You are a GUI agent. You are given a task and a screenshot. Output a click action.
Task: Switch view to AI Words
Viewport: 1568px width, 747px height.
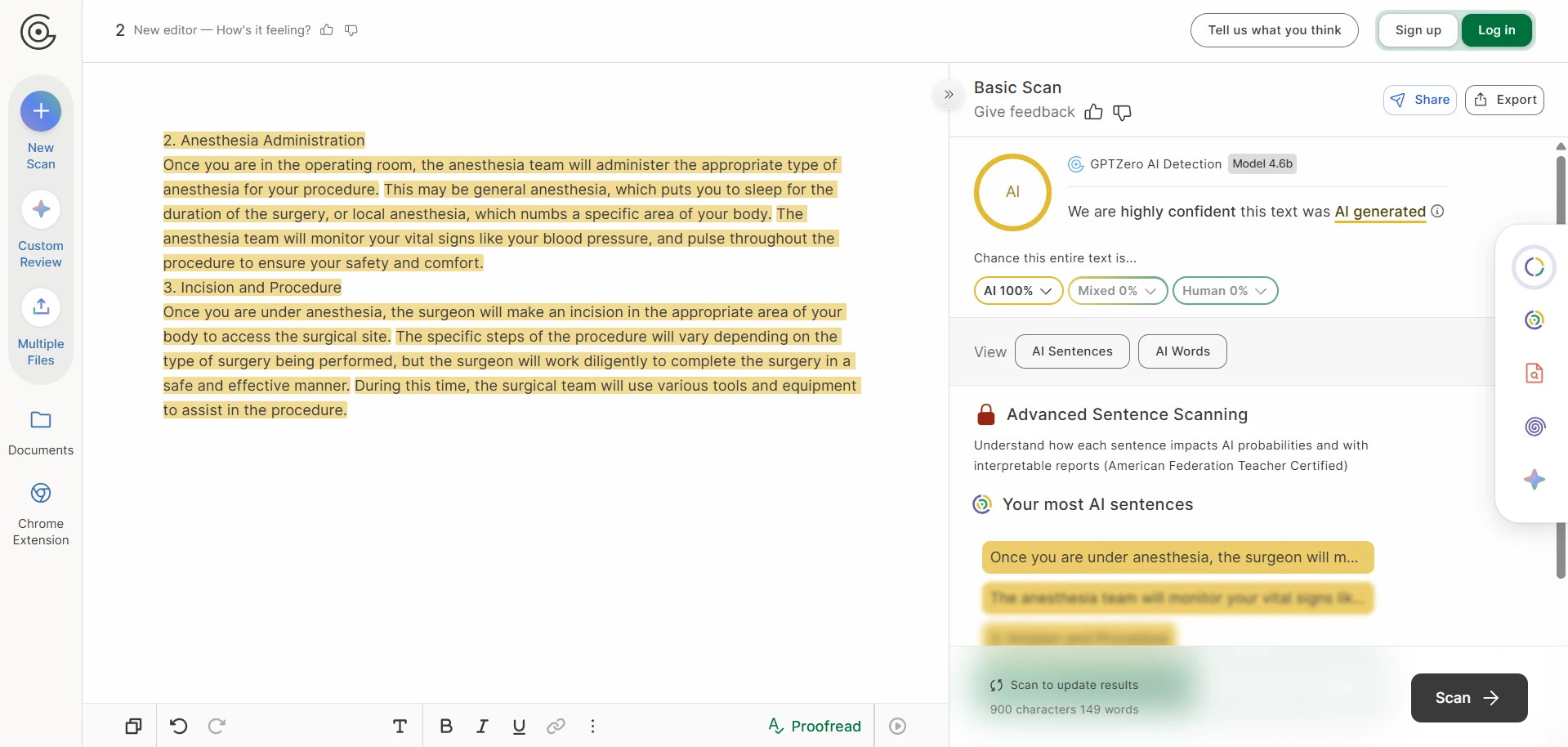[x=1182, y=351]
